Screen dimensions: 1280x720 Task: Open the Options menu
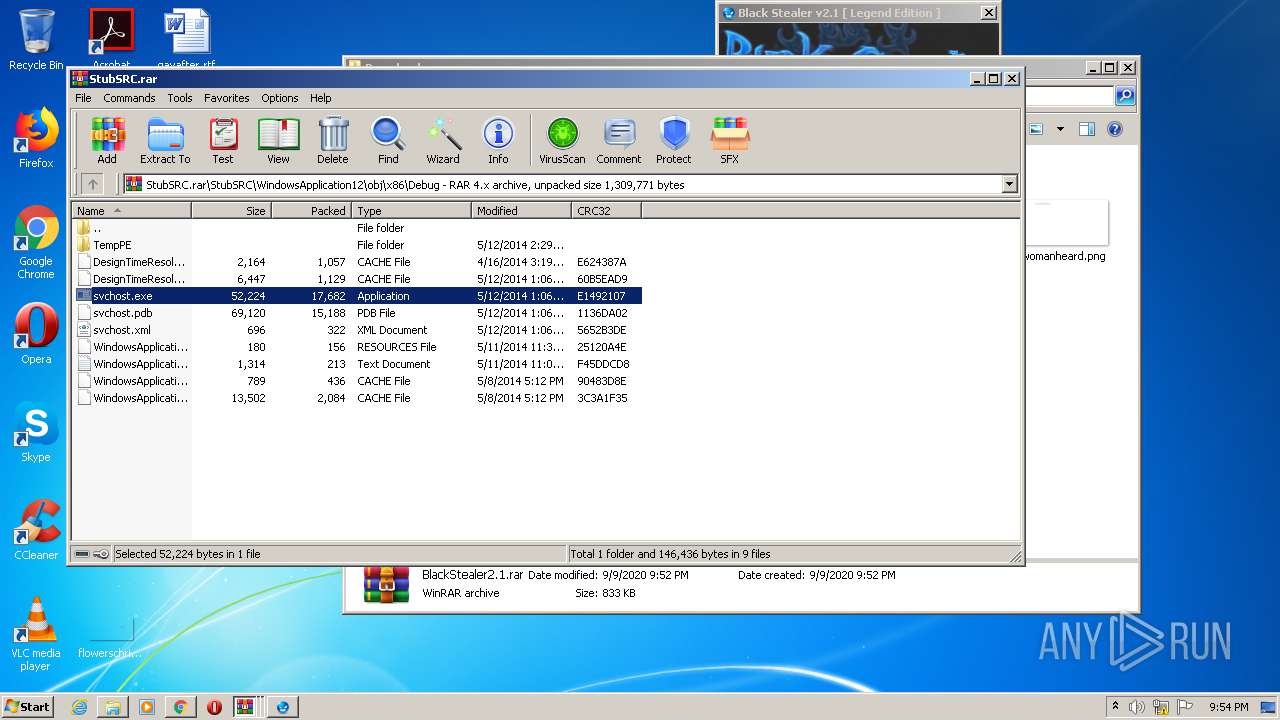click(280, 98)
